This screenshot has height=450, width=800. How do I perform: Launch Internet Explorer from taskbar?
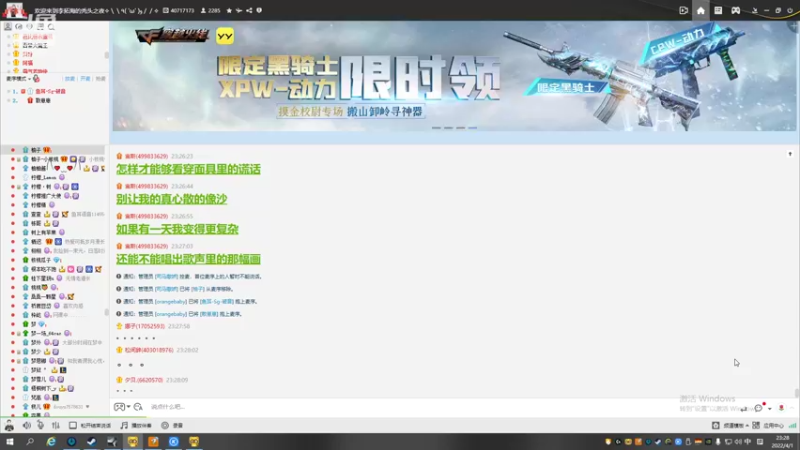point(51,441)
